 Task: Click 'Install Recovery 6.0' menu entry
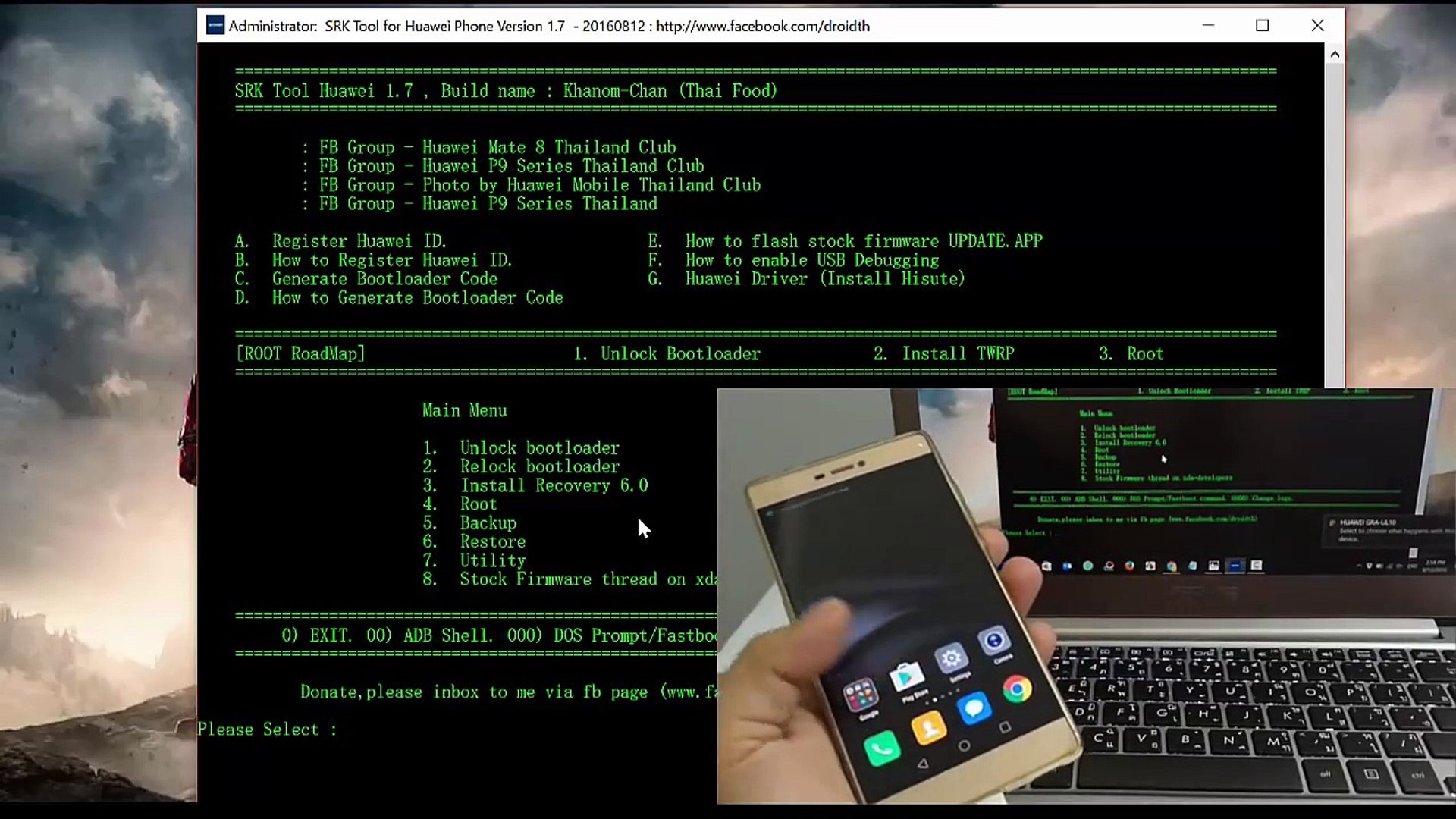[x=554, y=485]
